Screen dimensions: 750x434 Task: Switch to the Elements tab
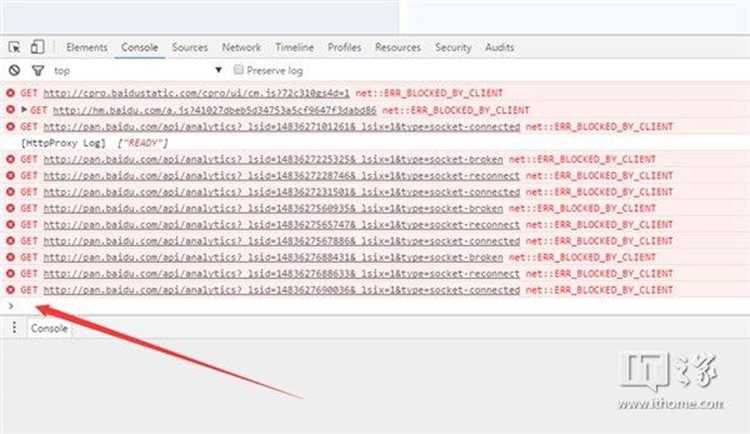87,47
